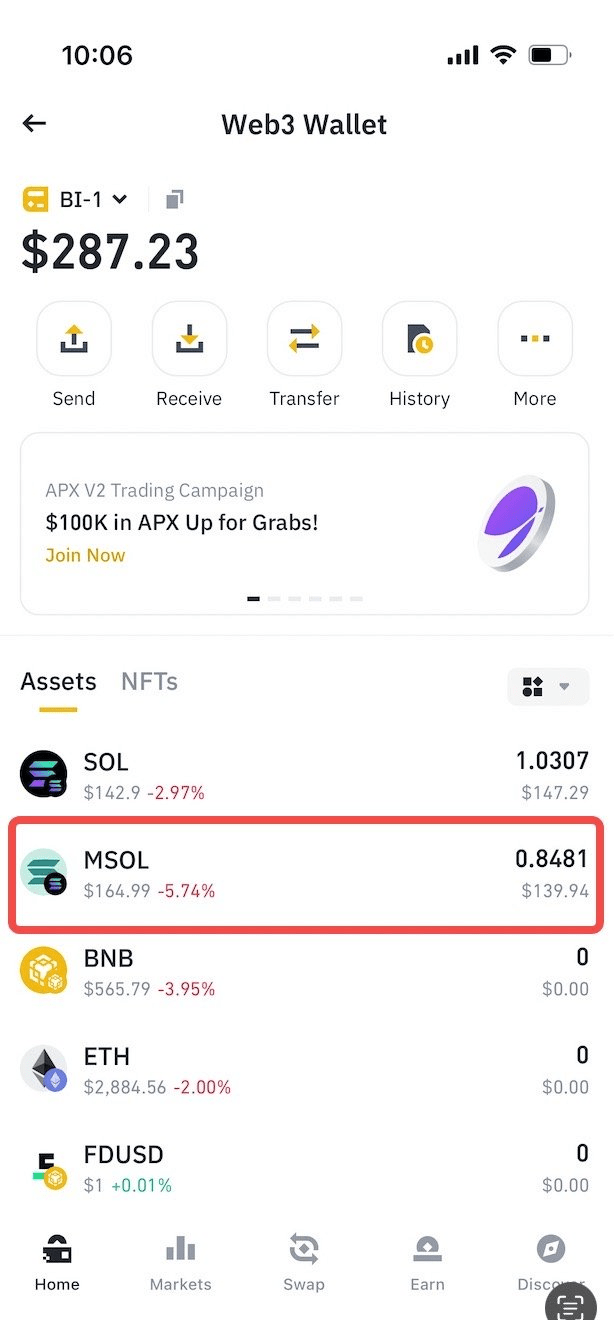This screenshot has width=614, height=1320.
Task: Tap the Send icon
Action: pyautogui.click(x=74, y=339)
